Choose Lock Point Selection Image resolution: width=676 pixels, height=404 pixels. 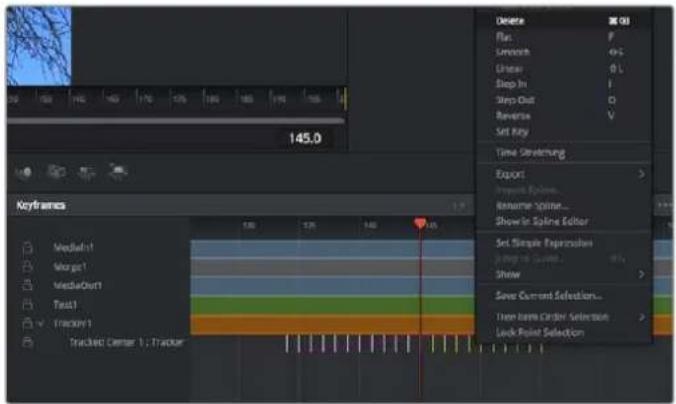point(540,333)
